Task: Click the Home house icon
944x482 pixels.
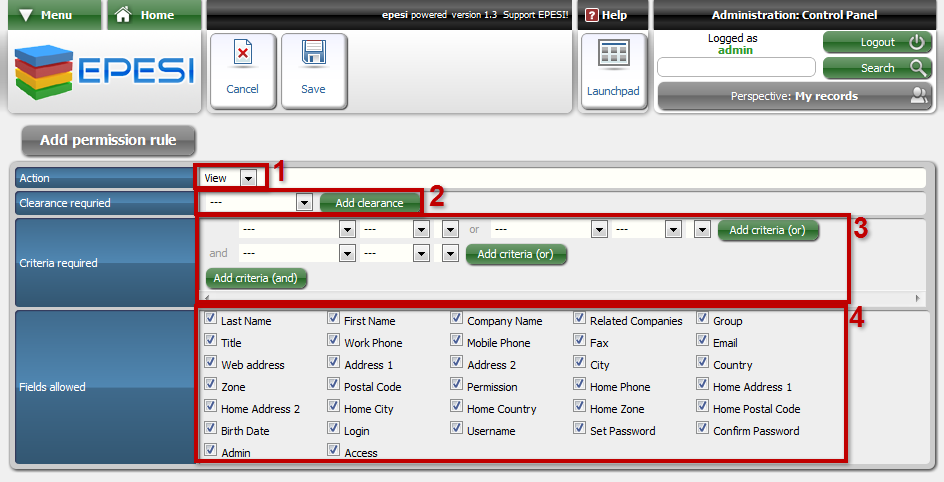Action: pyautogui.click(x=123, y=14)
